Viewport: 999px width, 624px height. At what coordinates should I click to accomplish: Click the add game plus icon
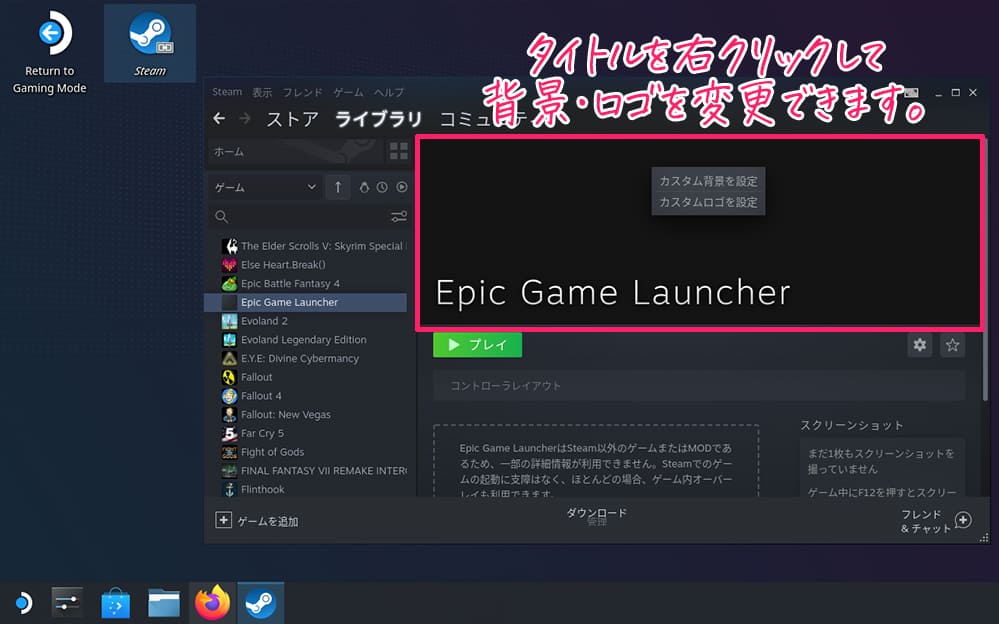click(223, 520)
